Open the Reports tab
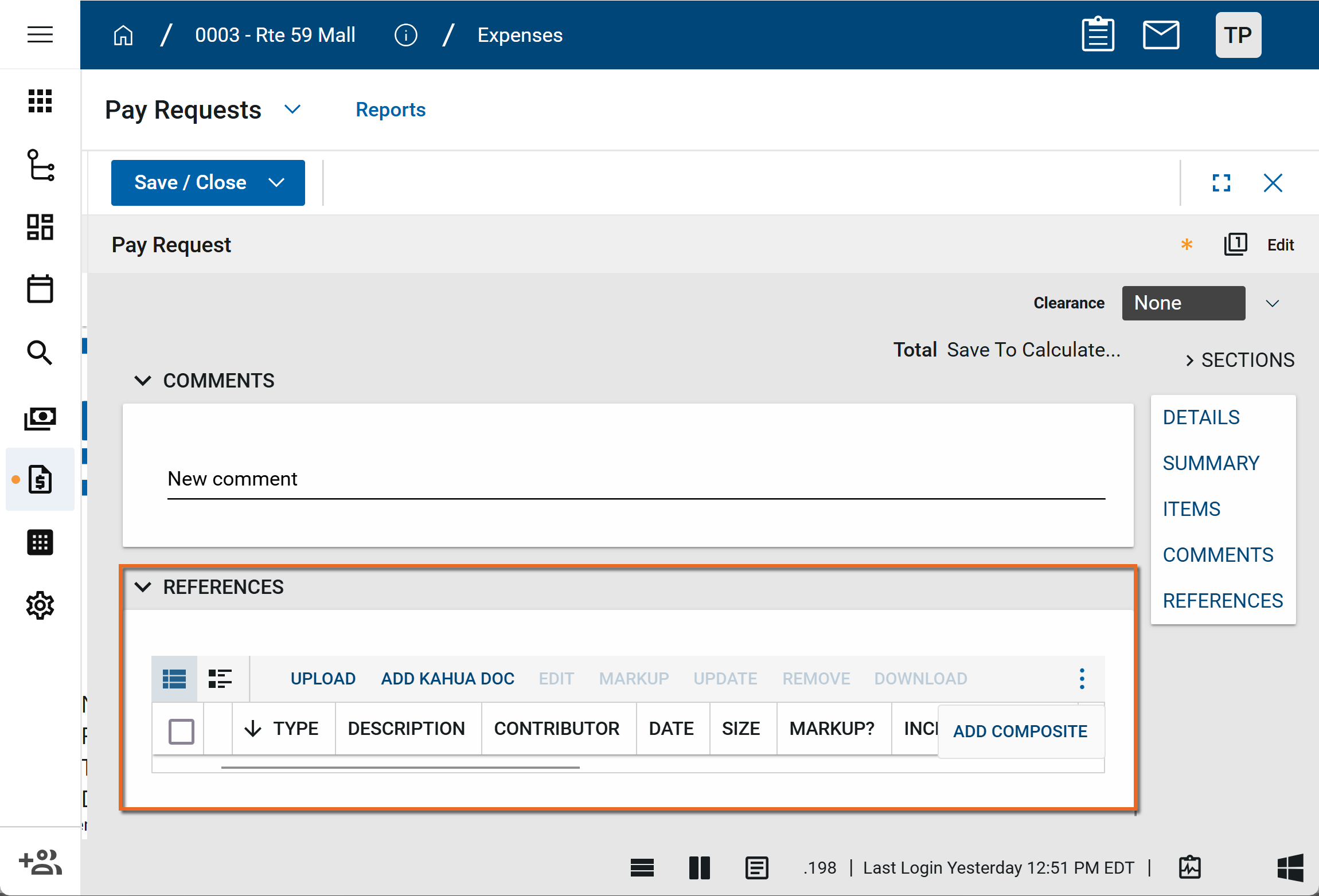 [390, 109]
